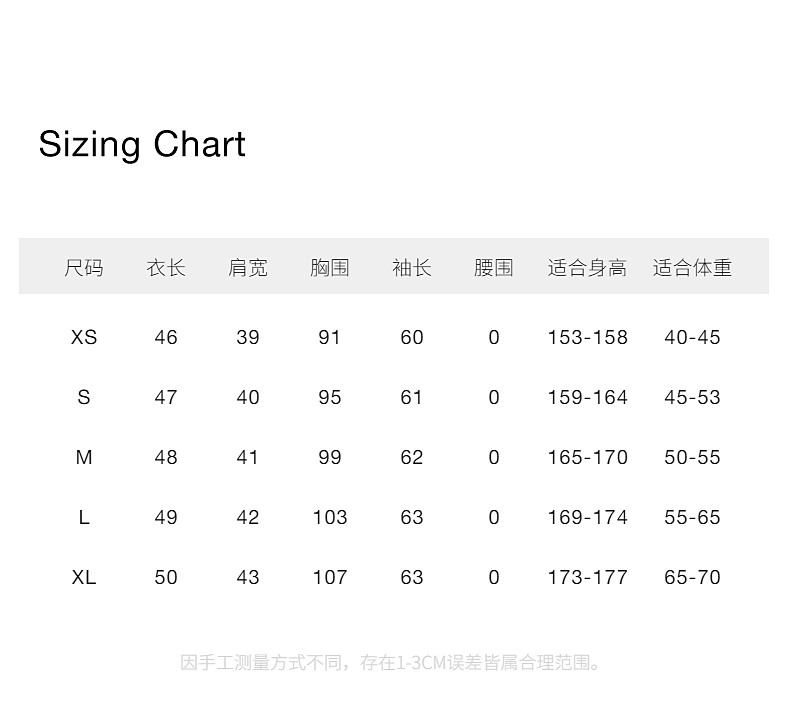This screenshot has width=790, height=708.
Task: Click the L size row label
Action: [x=84, y=517]
